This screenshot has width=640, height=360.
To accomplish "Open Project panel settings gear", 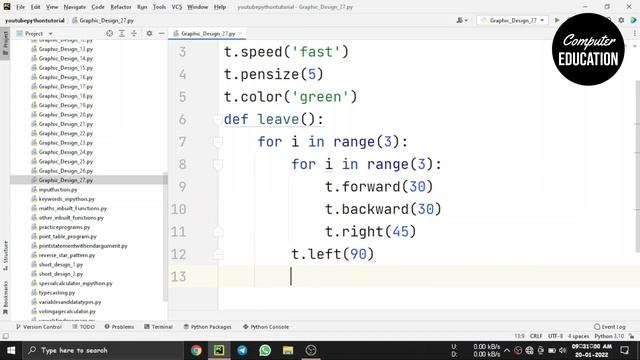I will click(x=149, y=33).
